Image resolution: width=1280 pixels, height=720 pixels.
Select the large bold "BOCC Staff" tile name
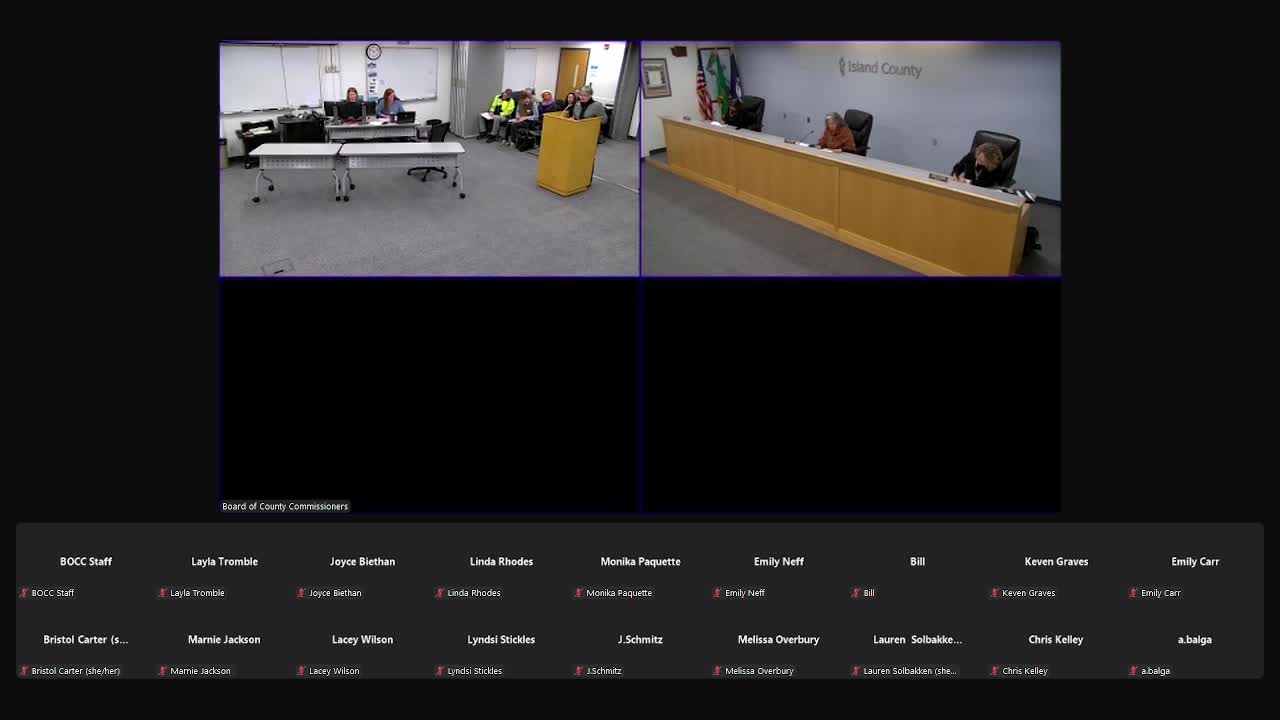(86, 562)
